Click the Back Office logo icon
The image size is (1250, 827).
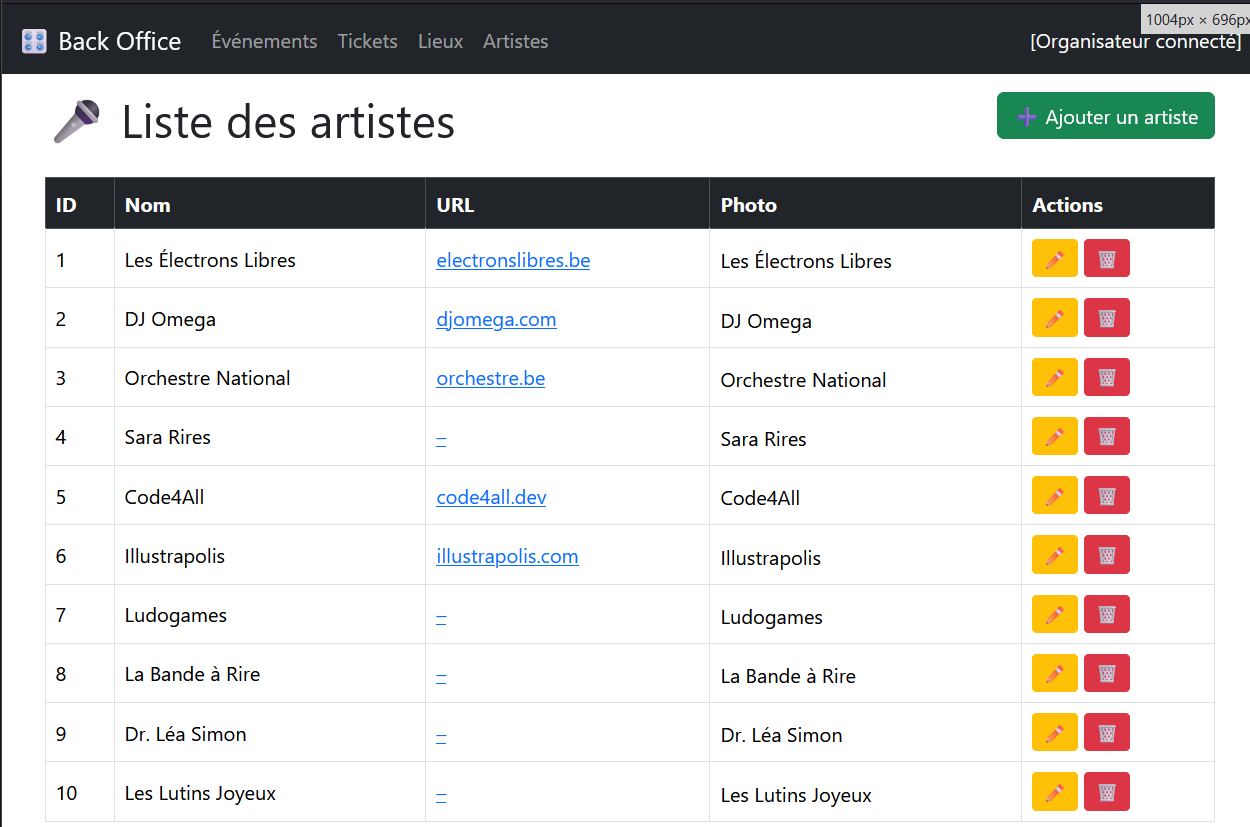click(34, 41)
